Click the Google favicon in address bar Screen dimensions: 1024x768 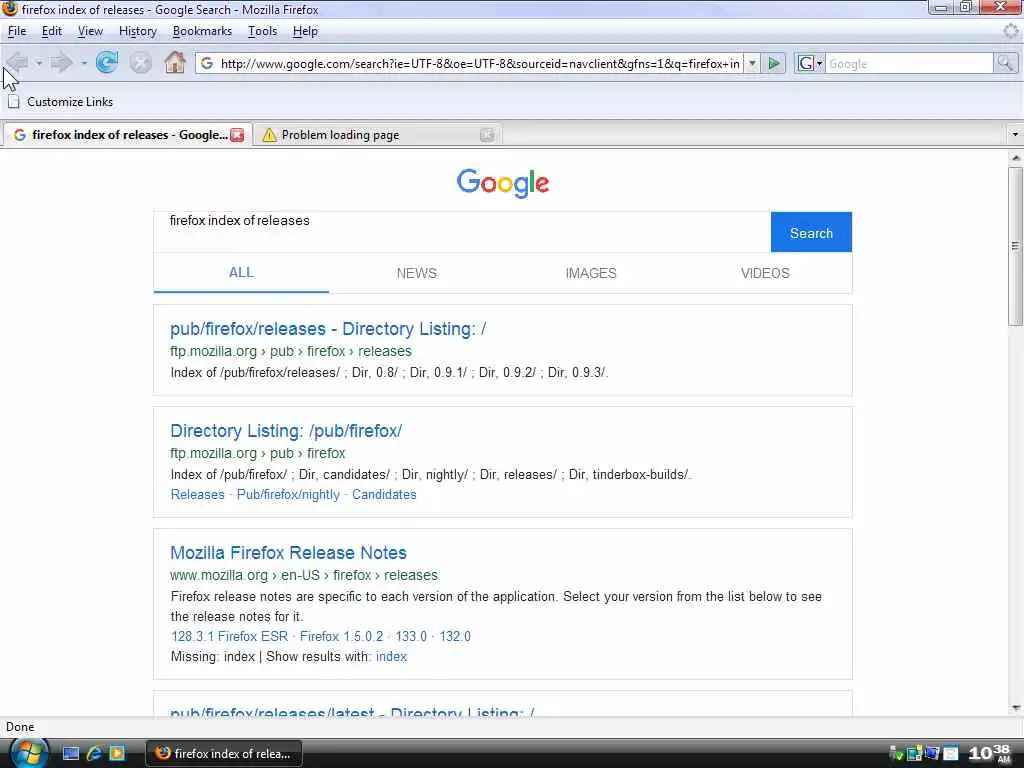[x=207, y=63]
